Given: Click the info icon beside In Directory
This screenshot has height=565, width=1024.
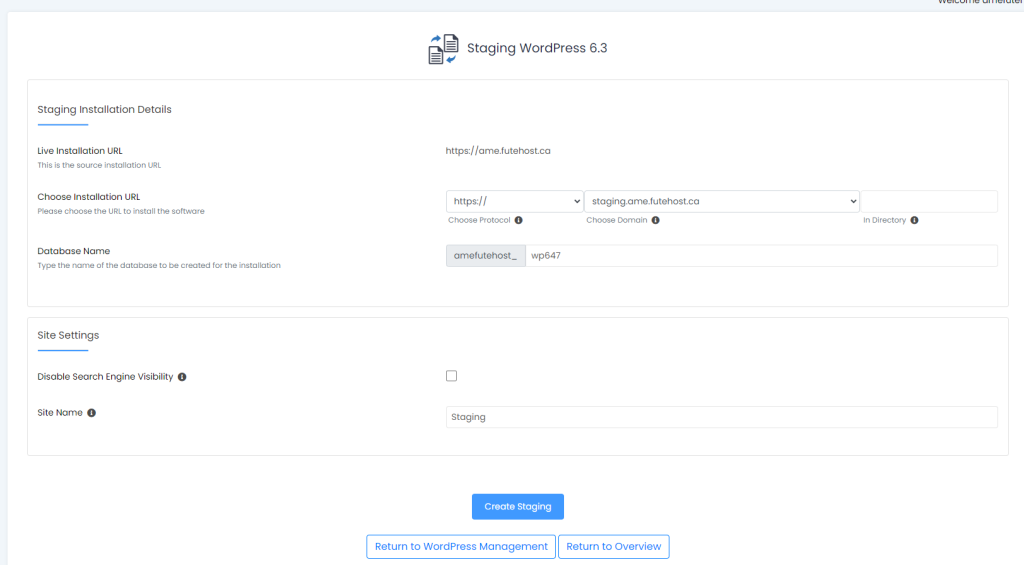Looking at the screenshot, I should pos(914,220).
